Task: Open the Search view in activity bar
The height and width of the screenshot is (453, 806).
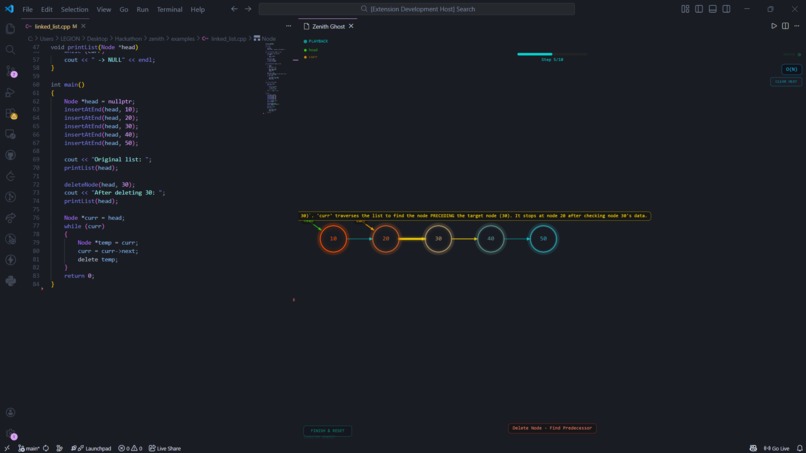Action: pos(10,50)
